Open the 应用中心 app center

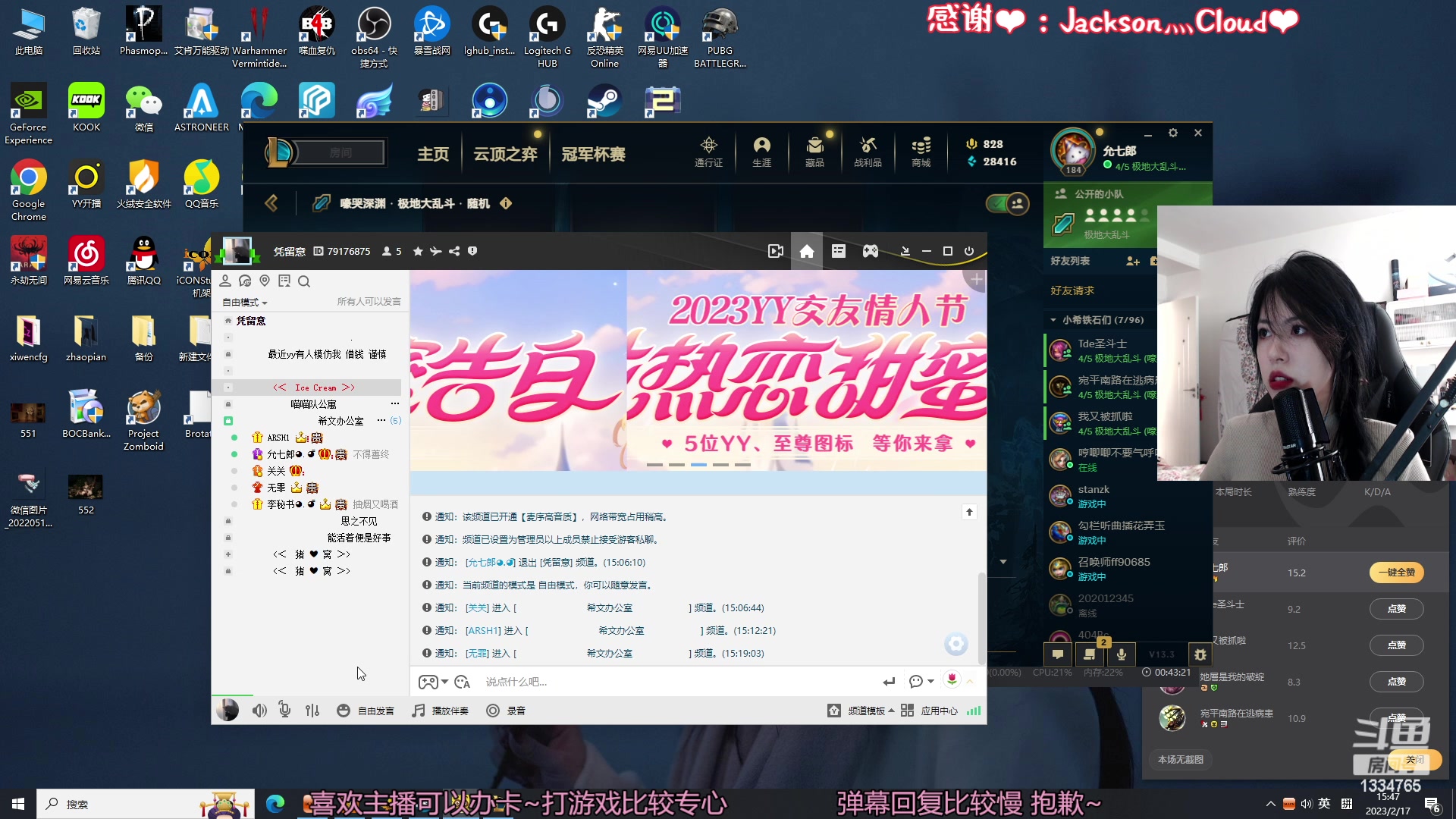939,711
